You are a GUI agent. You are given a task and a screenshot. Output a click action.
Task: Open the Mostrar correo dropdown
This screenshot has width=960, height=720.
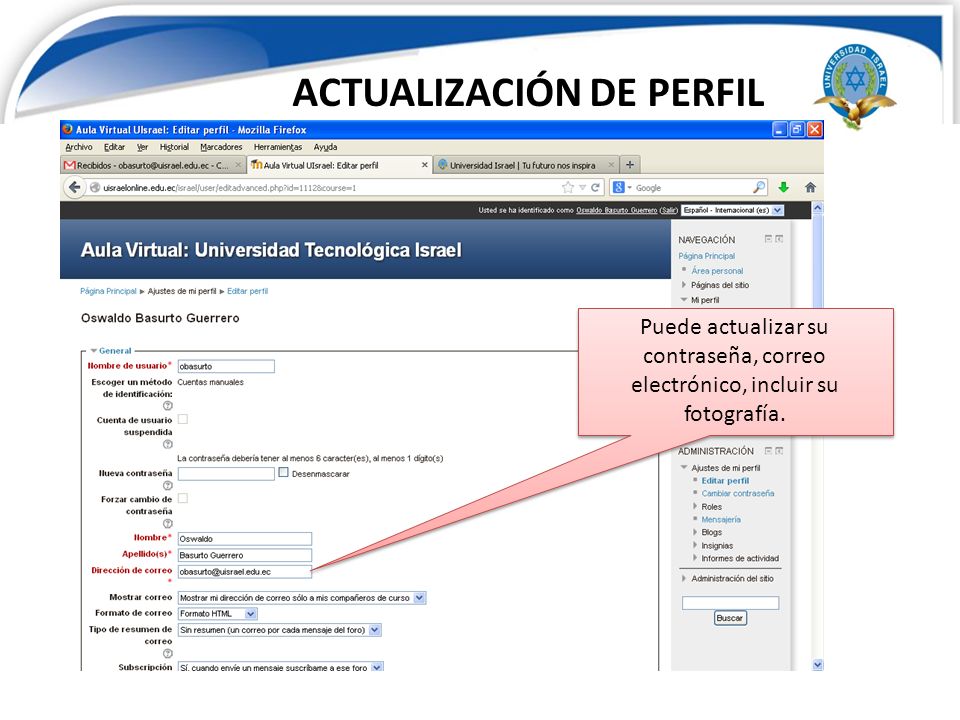(302, 598)
